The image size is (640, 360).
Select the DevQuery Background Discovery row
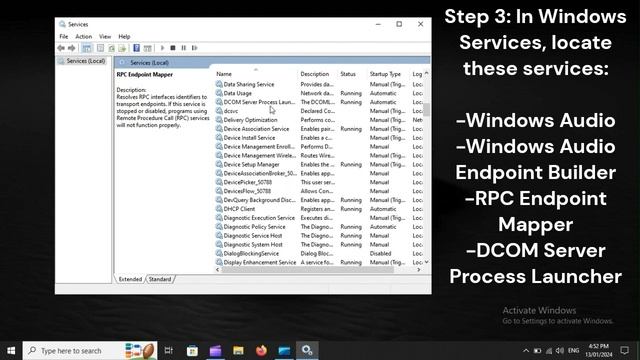pyautogui.click(x=319, y=200)
